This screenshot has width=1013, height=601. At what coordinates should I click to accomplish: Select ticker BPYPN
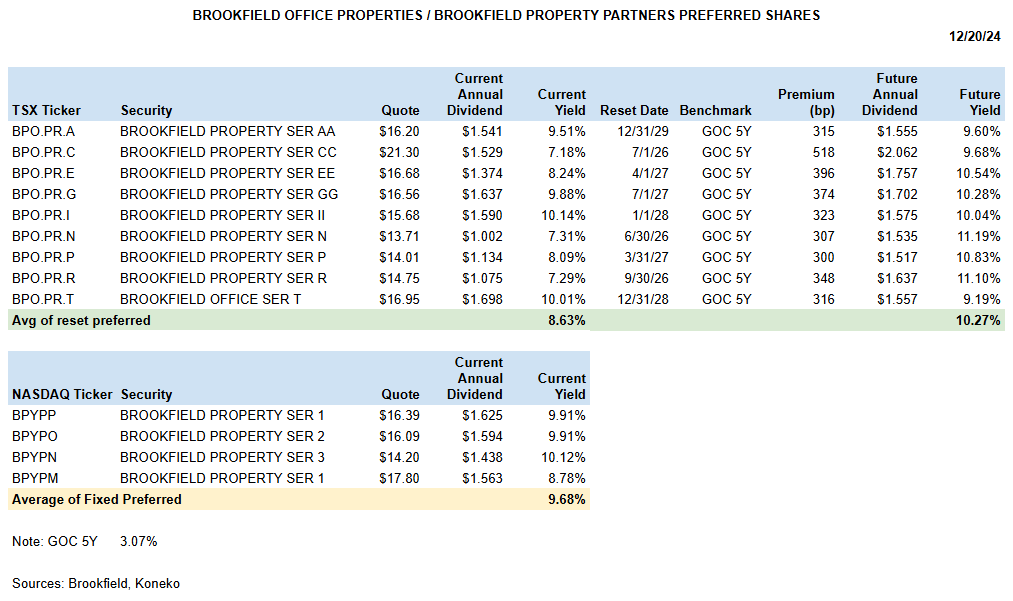[34, 458]
